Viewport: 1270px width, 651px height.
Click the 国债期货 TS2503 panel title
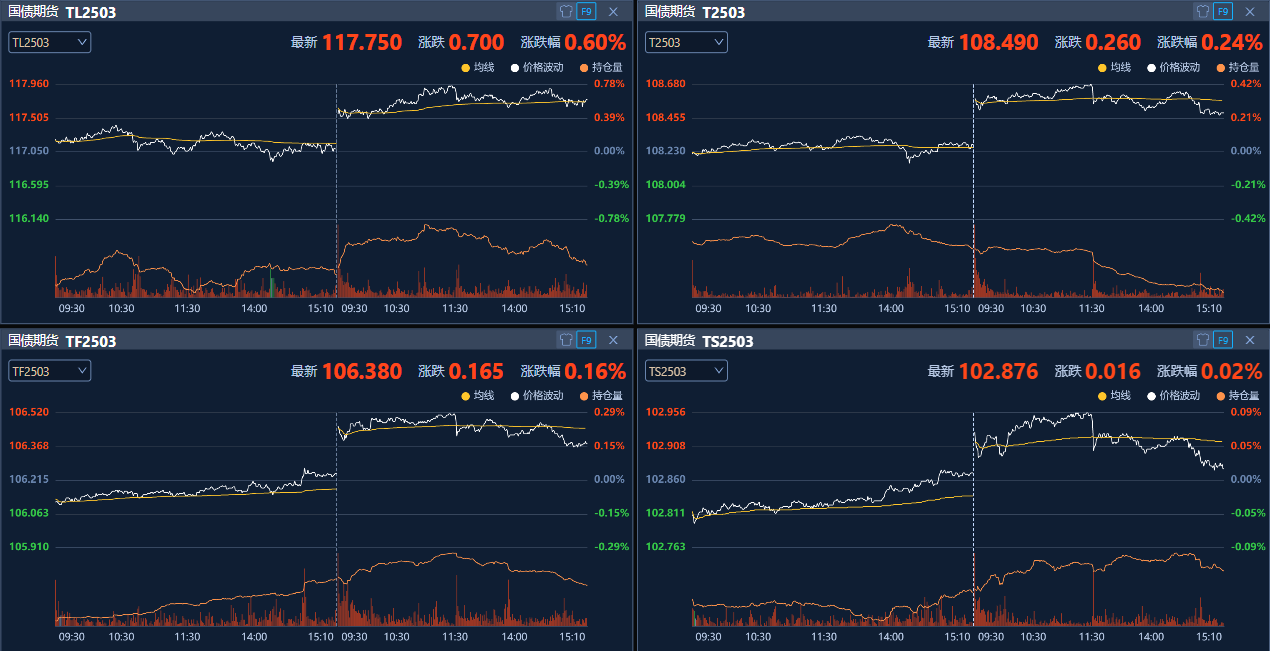[699, 341]
